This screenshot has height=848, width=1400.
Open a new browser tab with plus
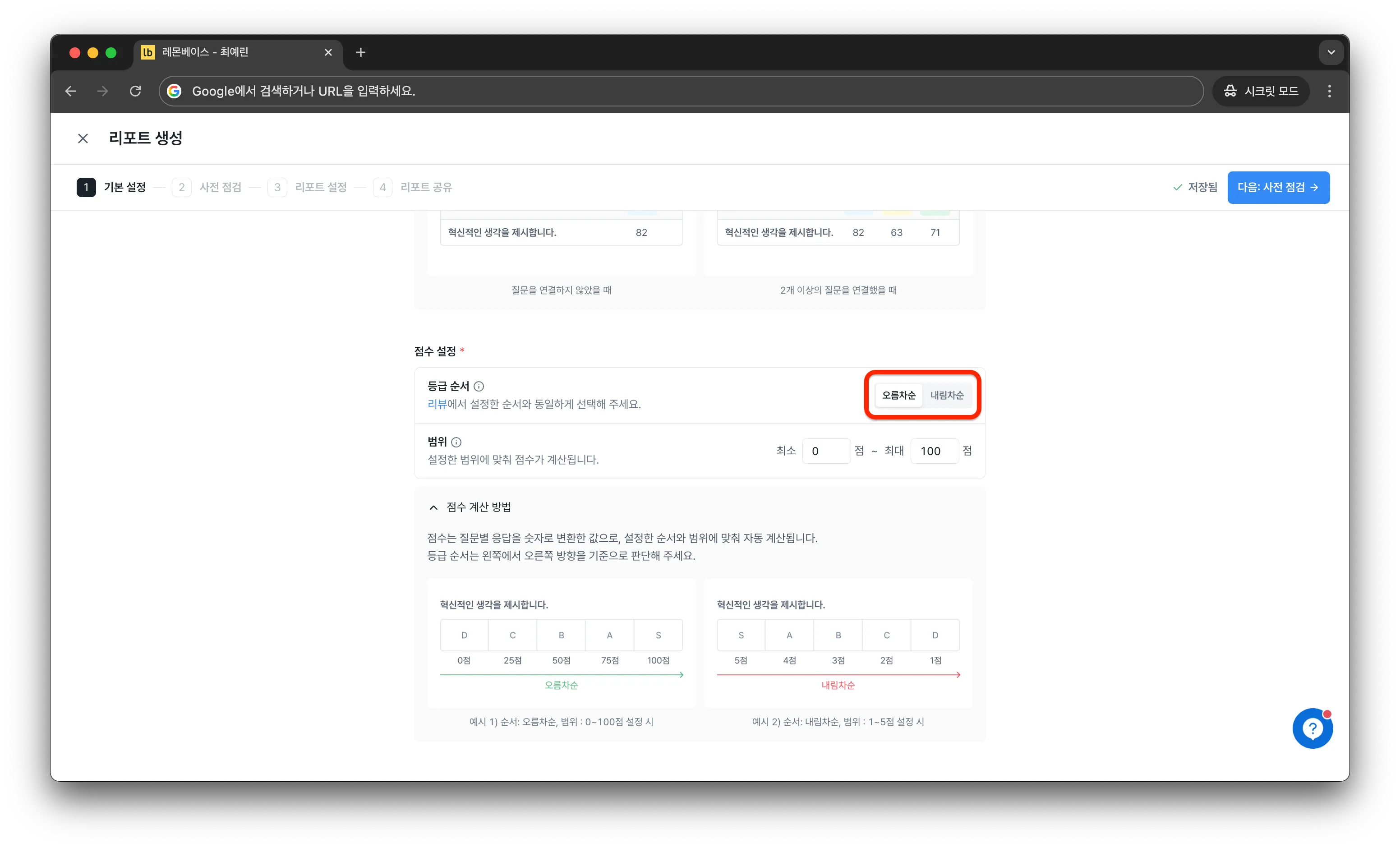click(x=360, y=52)
